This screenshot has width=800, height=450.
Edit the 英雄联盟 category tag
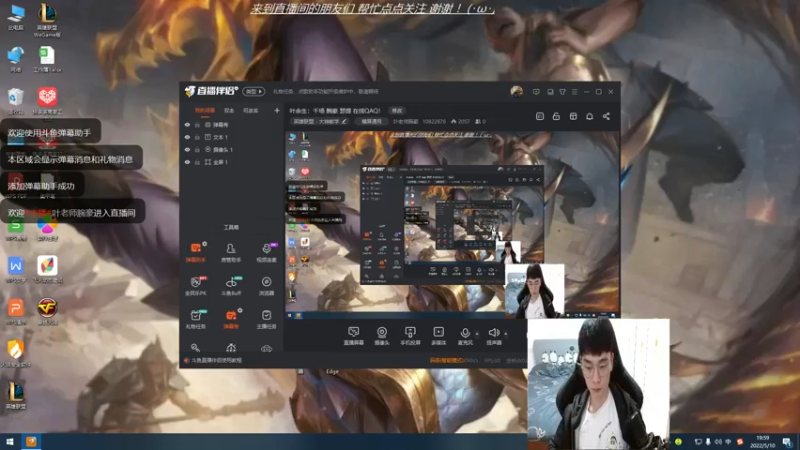[320, 121]
